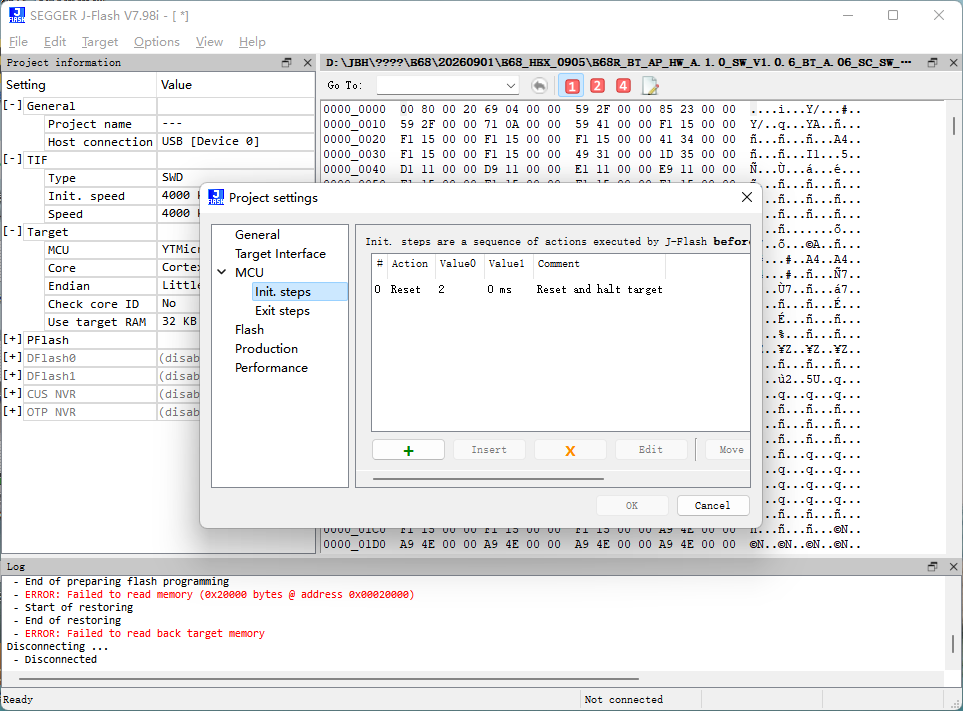963x711 pixels.
Task: Select Performance in settings tree
Action: click(x=271, y=368)
